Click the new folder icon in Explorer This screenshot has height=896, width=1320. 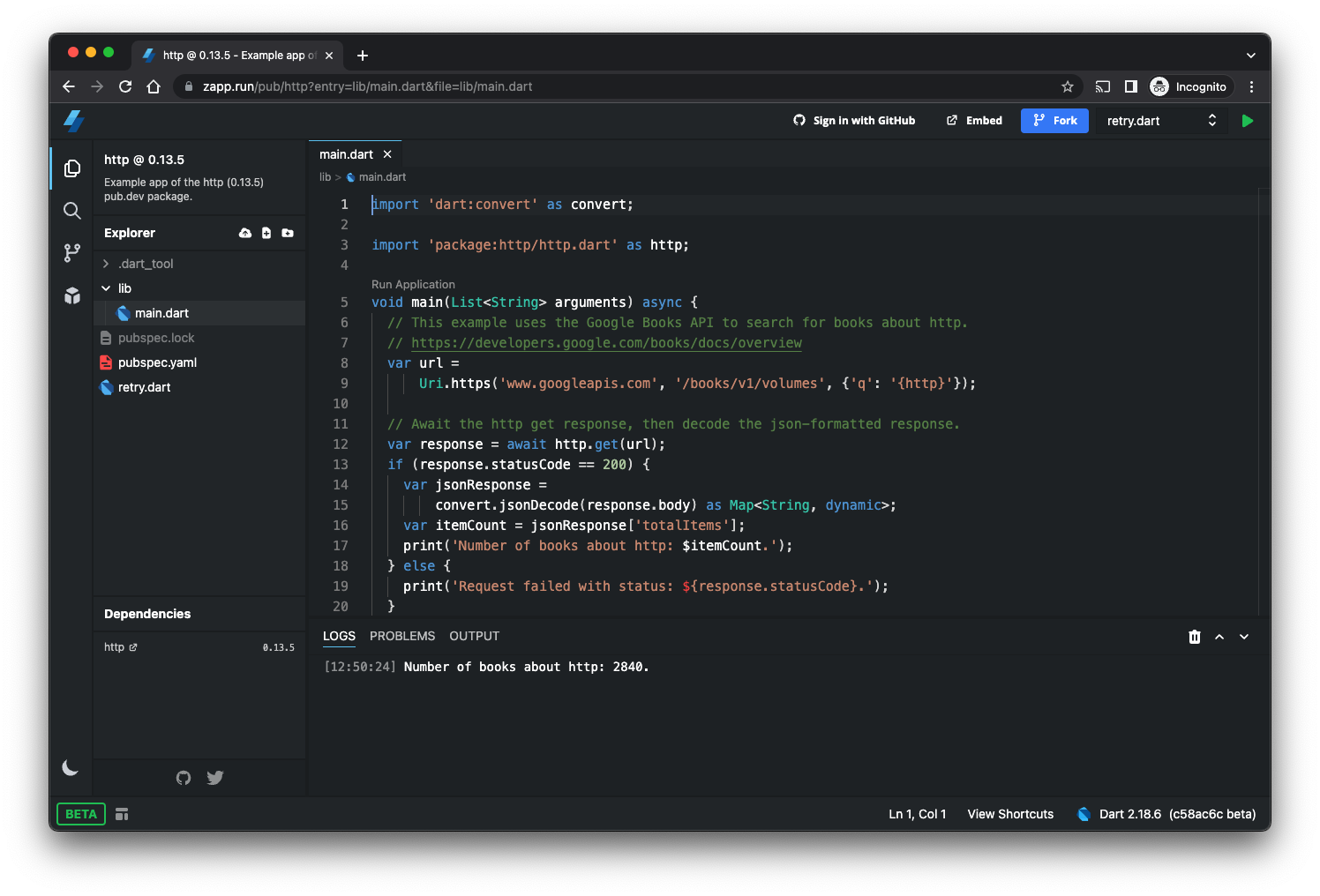[x=288, y=233]
